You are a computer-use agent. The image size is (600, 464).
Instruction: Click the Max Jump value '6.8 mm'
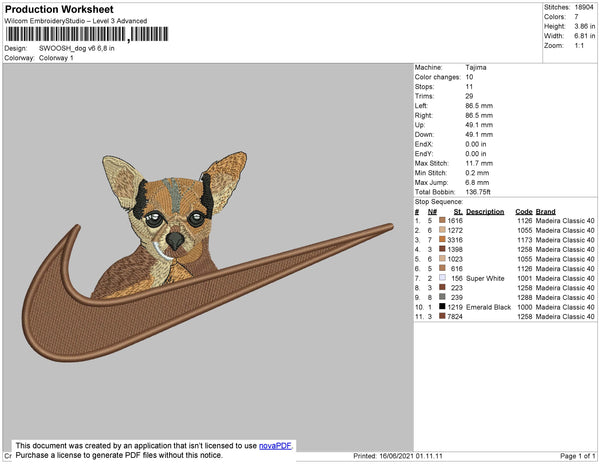coord(477,182)
